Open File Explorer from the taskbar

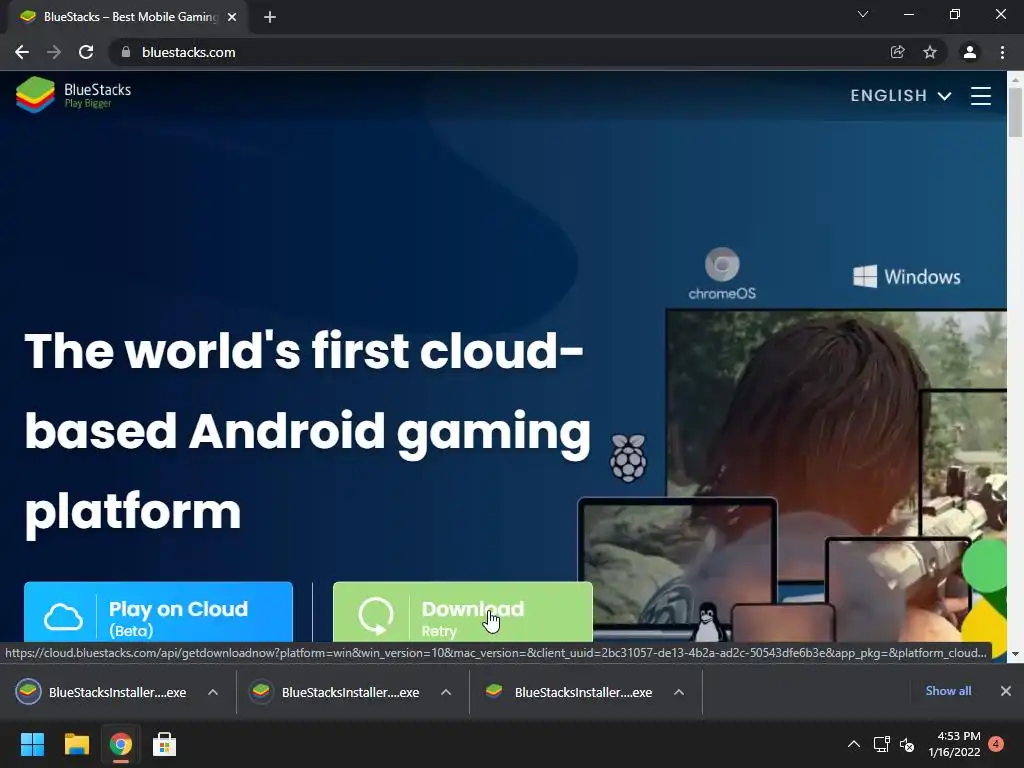(76, 744)
